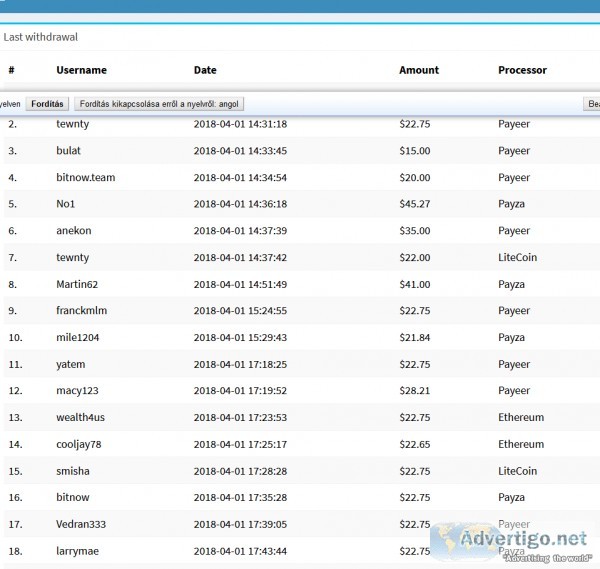Select username Martin62
Image resolution: width=600 pixels, height=569 pixels.
(77, 284)
